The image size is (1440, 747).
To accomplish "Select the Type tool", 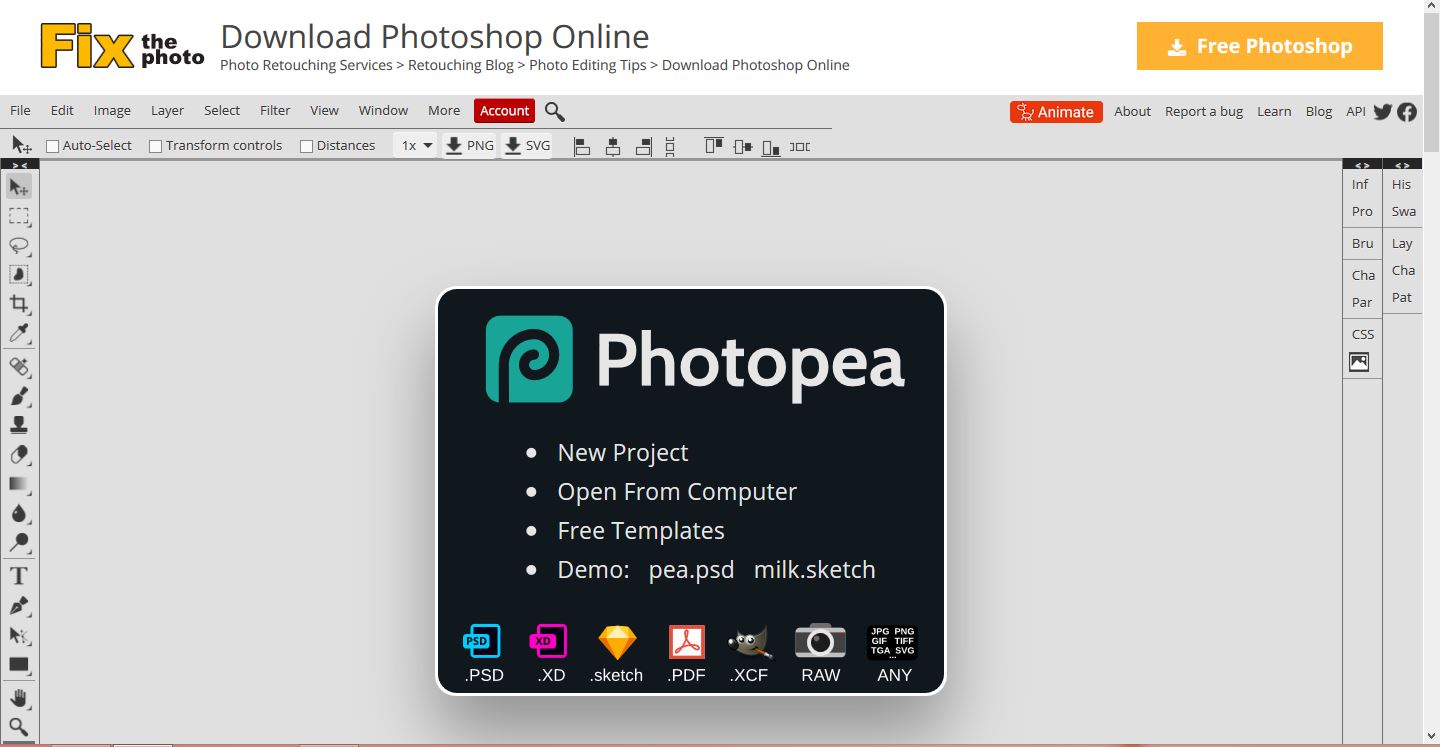I will pos(19,576).
